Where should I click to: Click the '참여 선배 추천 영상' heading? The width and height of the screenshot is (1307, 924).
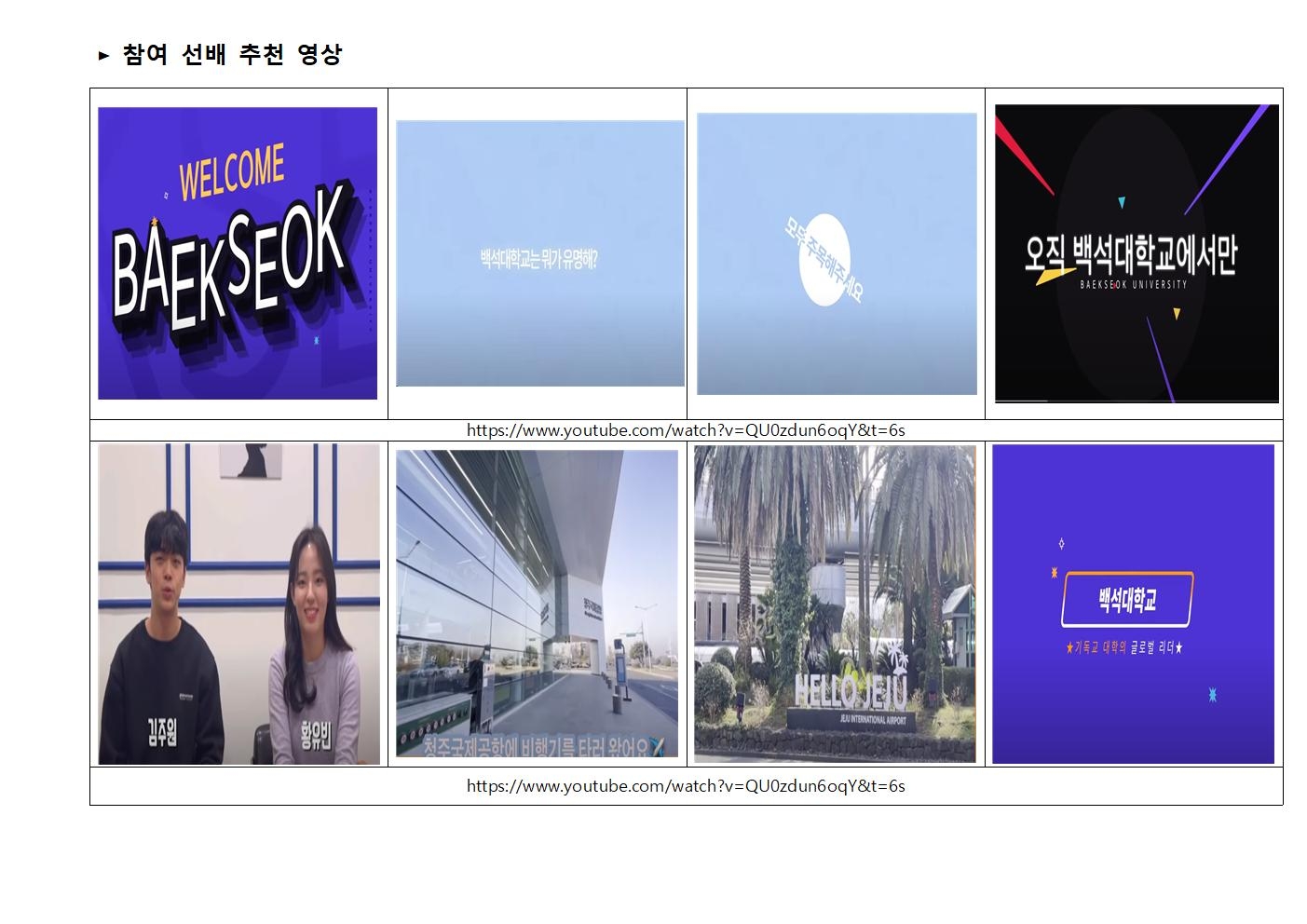(x=232, y=55)
